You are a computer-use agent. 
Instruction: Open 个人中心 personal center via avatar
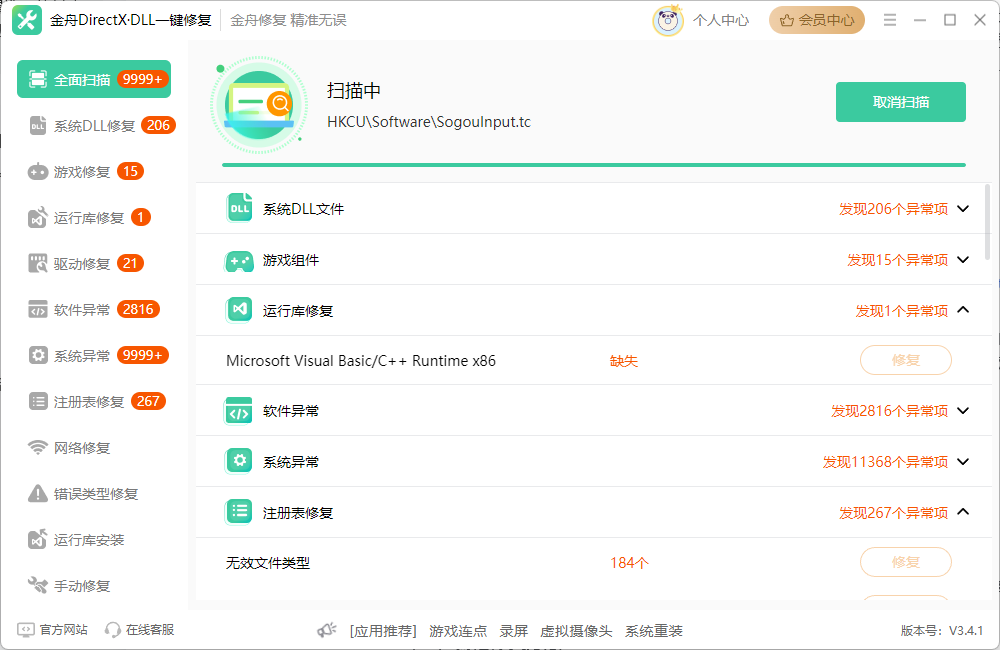click(x=667, y=19)
